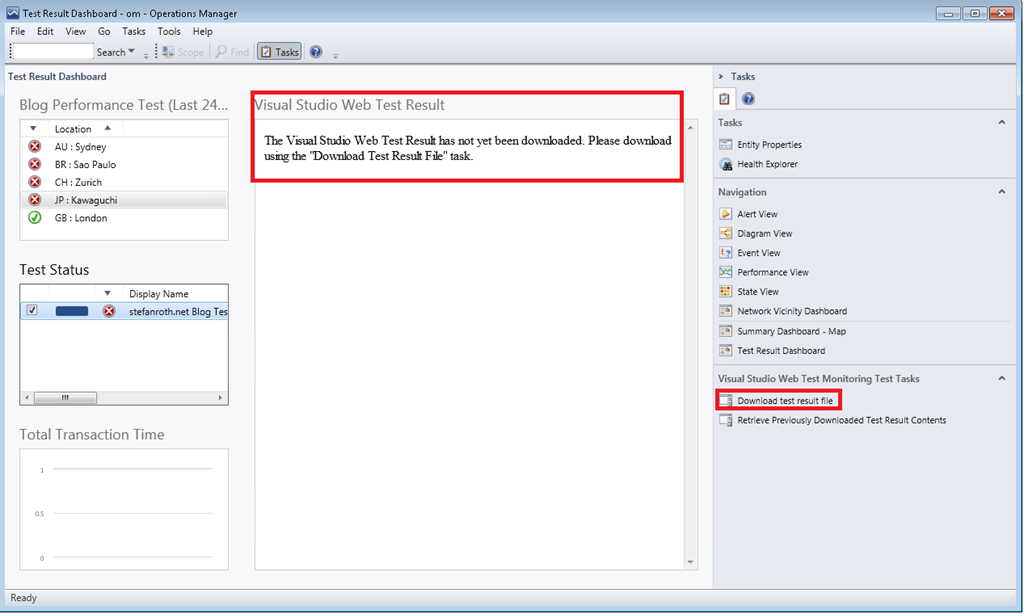Click CH : Zurich error status icon
1024x614 pixels.
pos(35,182)
